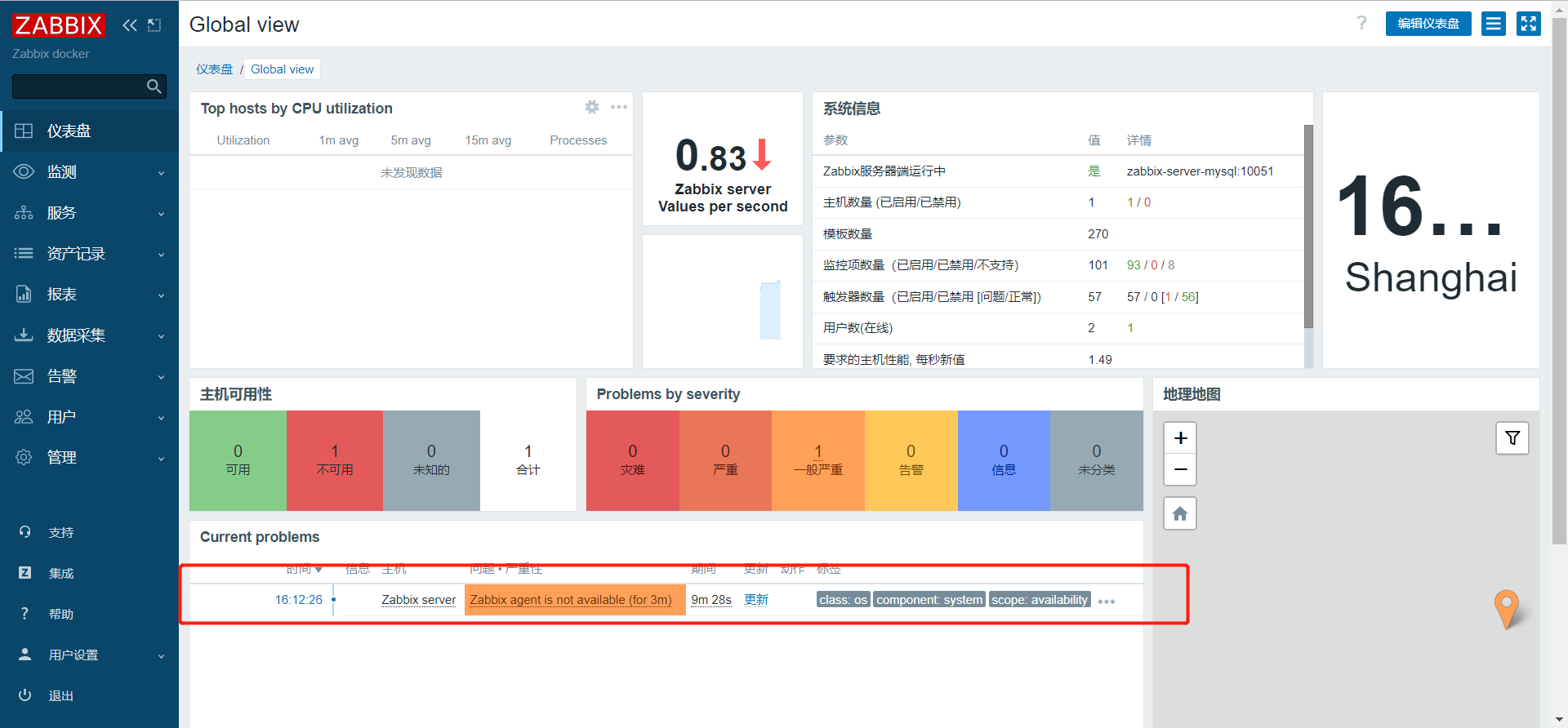Click the 资产记录 list icon

coord(24,253)
